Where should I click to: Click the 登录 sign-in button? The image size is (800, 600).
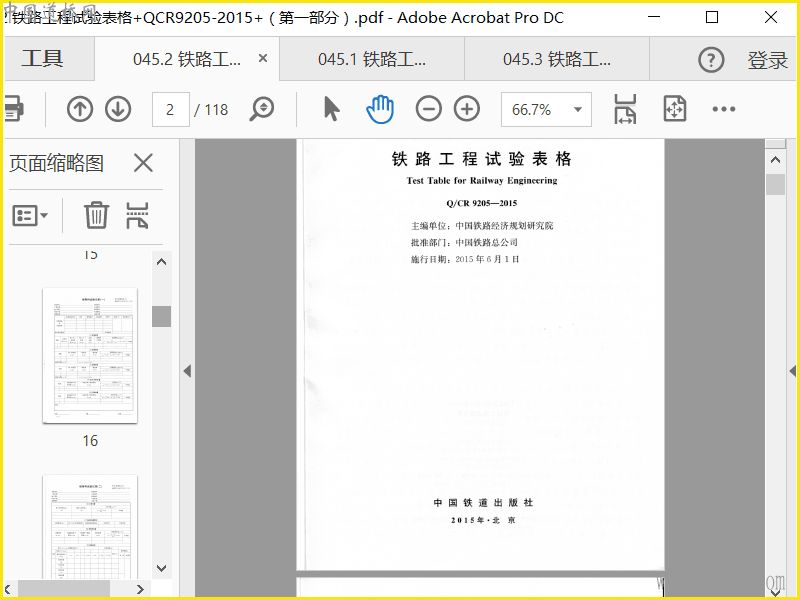click(767, 60)
